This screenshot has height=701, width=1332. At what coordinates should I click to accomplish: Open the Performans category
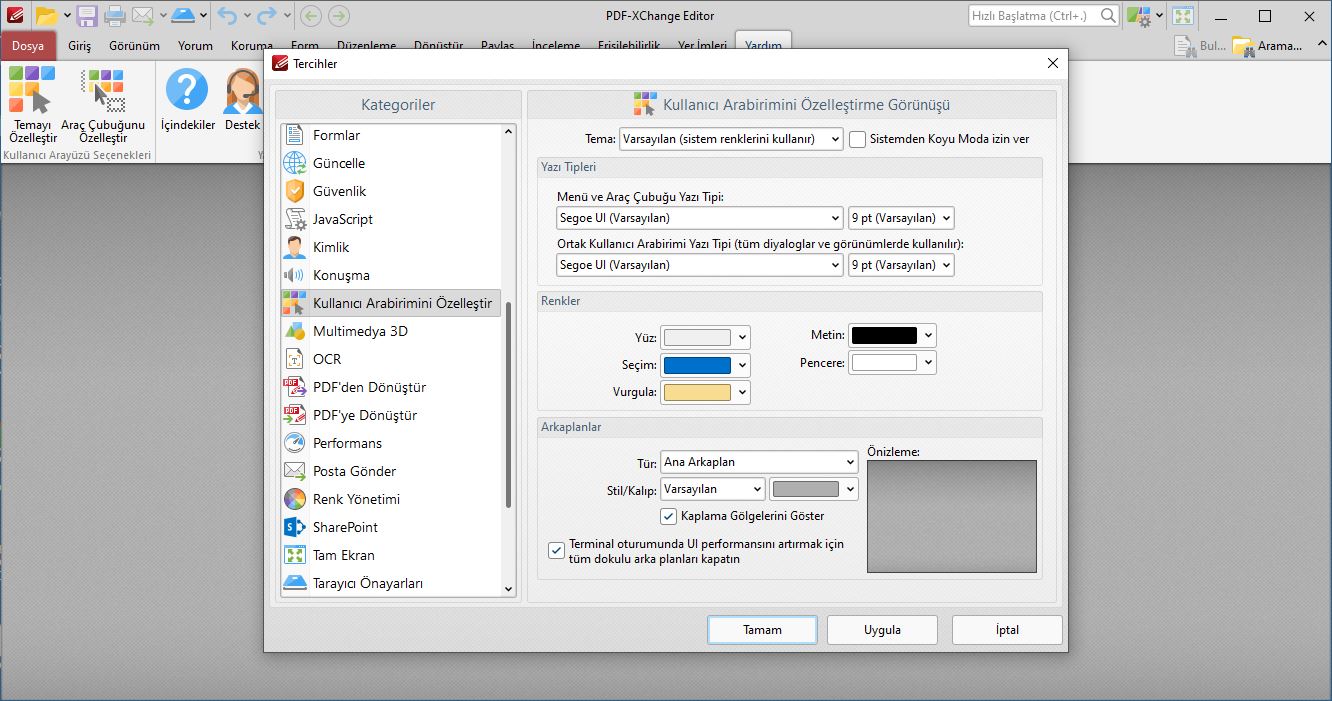[x=391, y=443]
